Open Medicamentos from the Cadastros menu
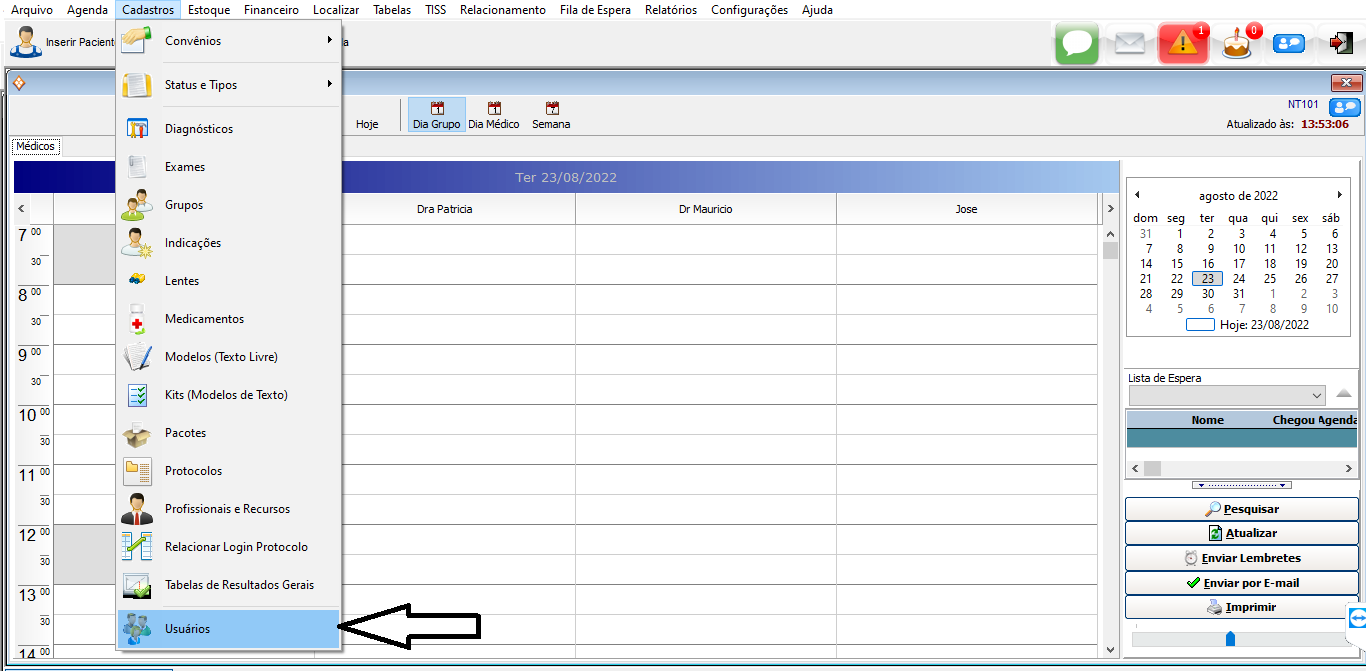Viewport: 1366px width, 671px height. tap(204, 319)
